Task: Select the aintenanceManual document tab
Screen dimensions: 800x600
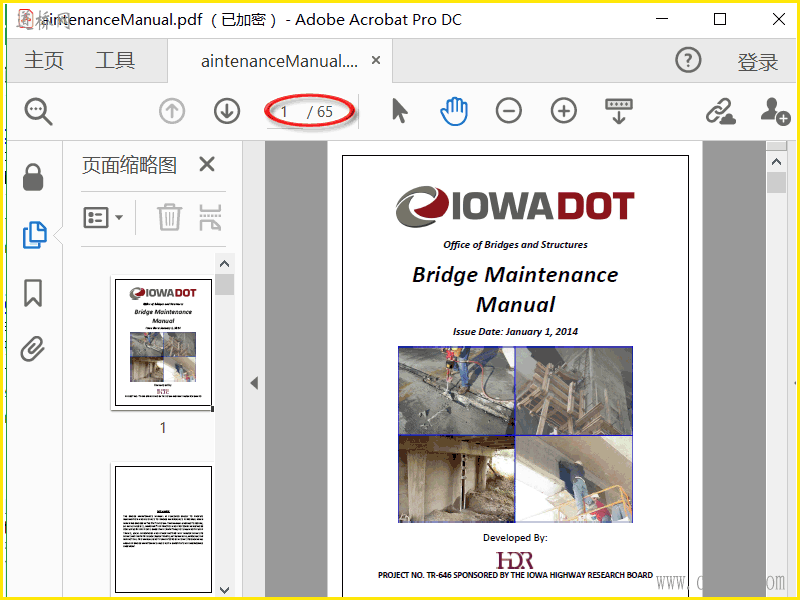Action: point(279,61)
